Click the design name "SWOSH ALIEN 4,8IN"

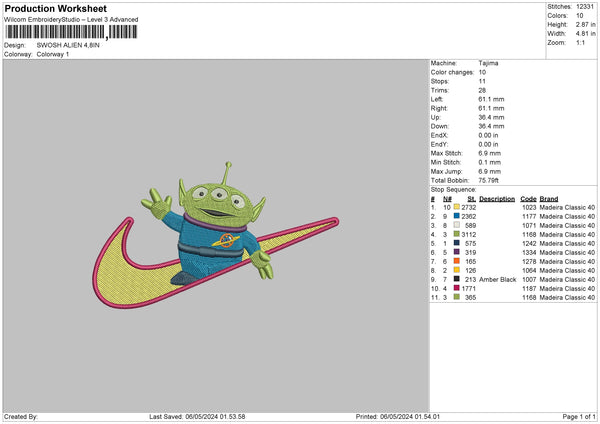tap(68, 45)
